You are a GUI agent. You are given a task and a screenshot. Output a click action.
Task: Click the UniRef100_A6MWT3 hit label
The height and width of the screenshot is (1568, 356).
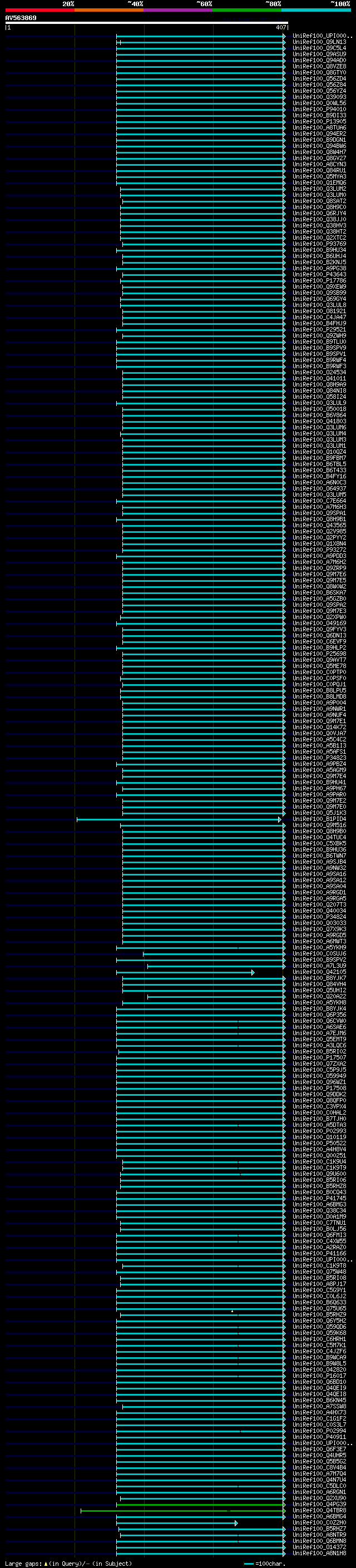319,942
